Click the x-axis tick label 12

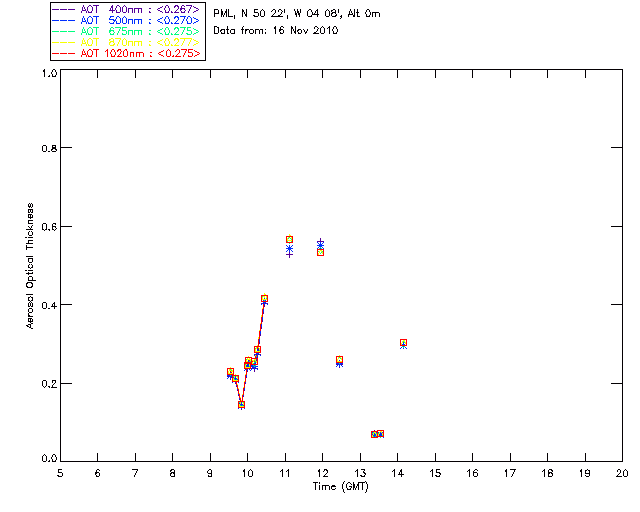tap(322, 474)
